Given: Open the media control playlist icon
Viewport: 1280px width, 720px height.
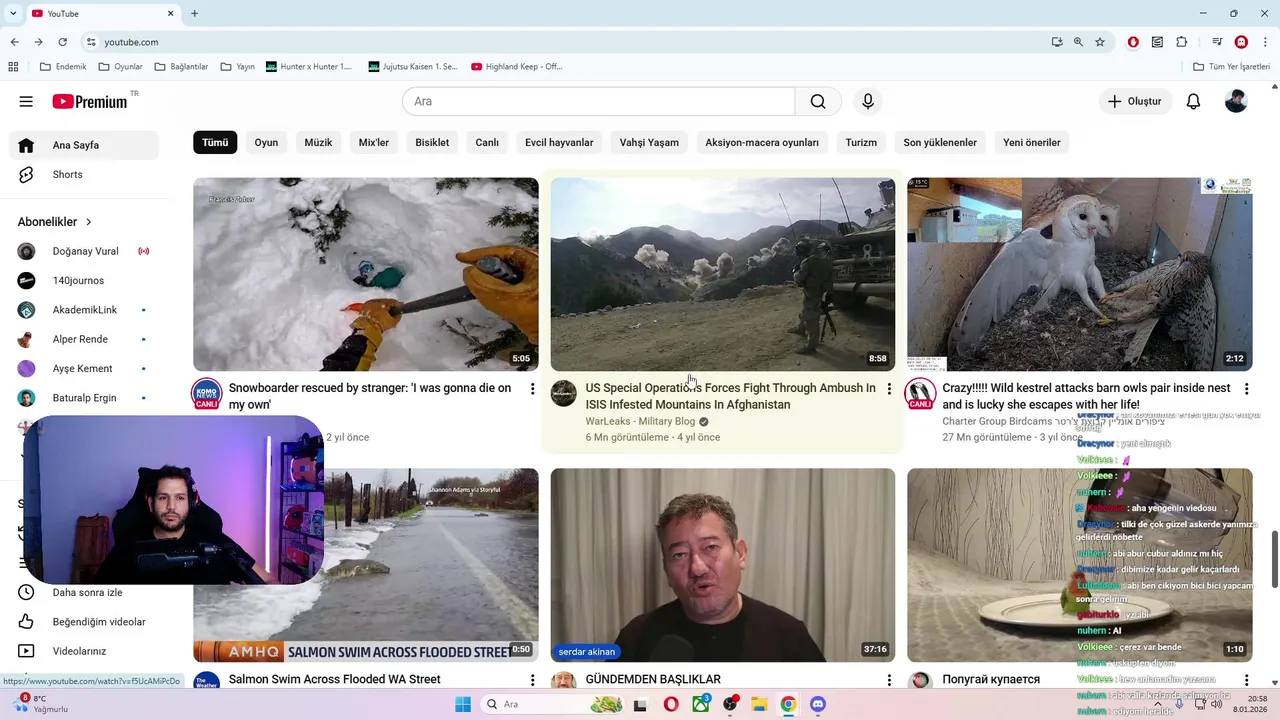Looking at the screenshot, I should point(1217,42).
